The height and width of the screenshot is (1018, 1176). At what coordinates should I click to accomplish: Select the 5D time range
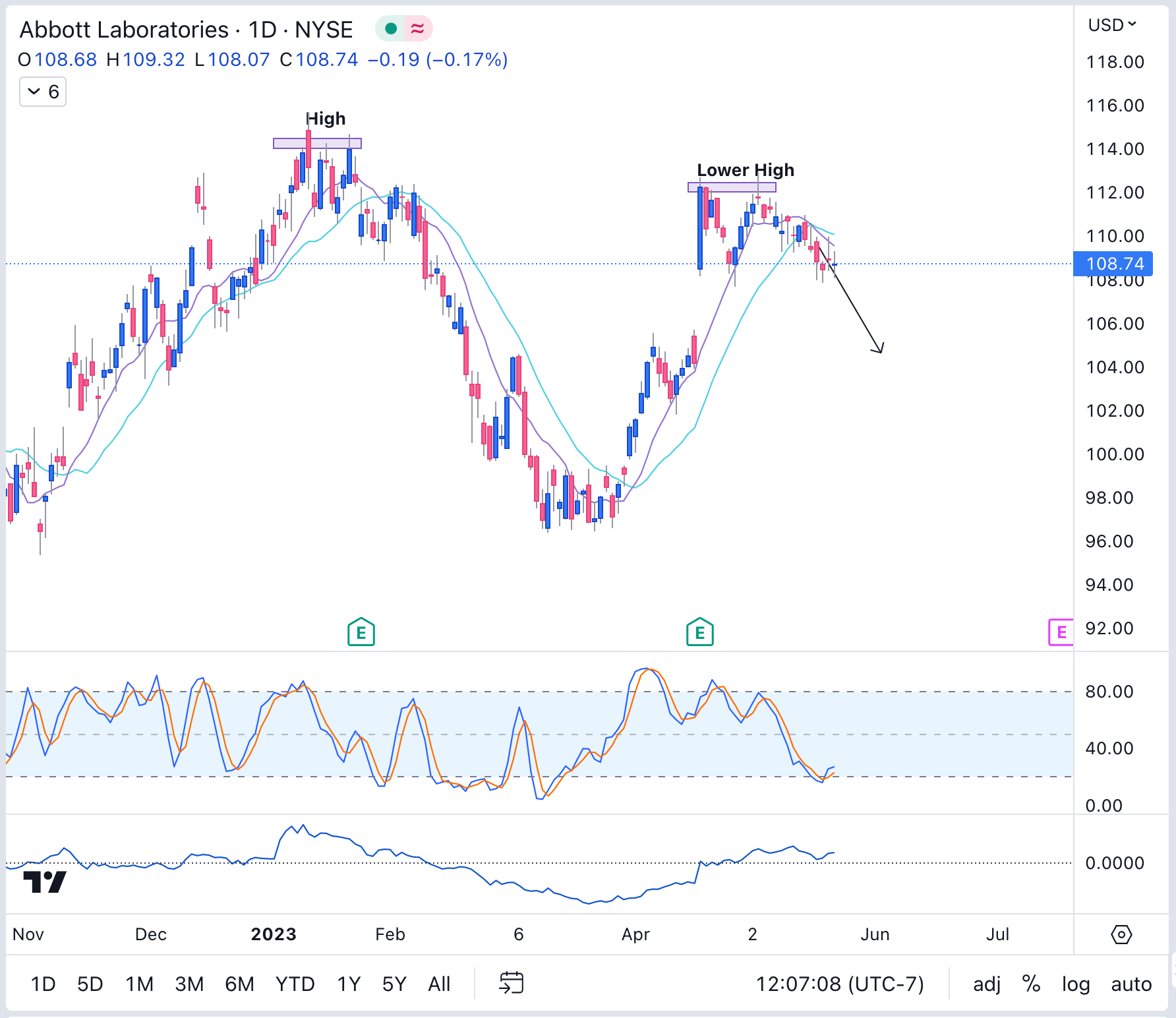(90, 984)
